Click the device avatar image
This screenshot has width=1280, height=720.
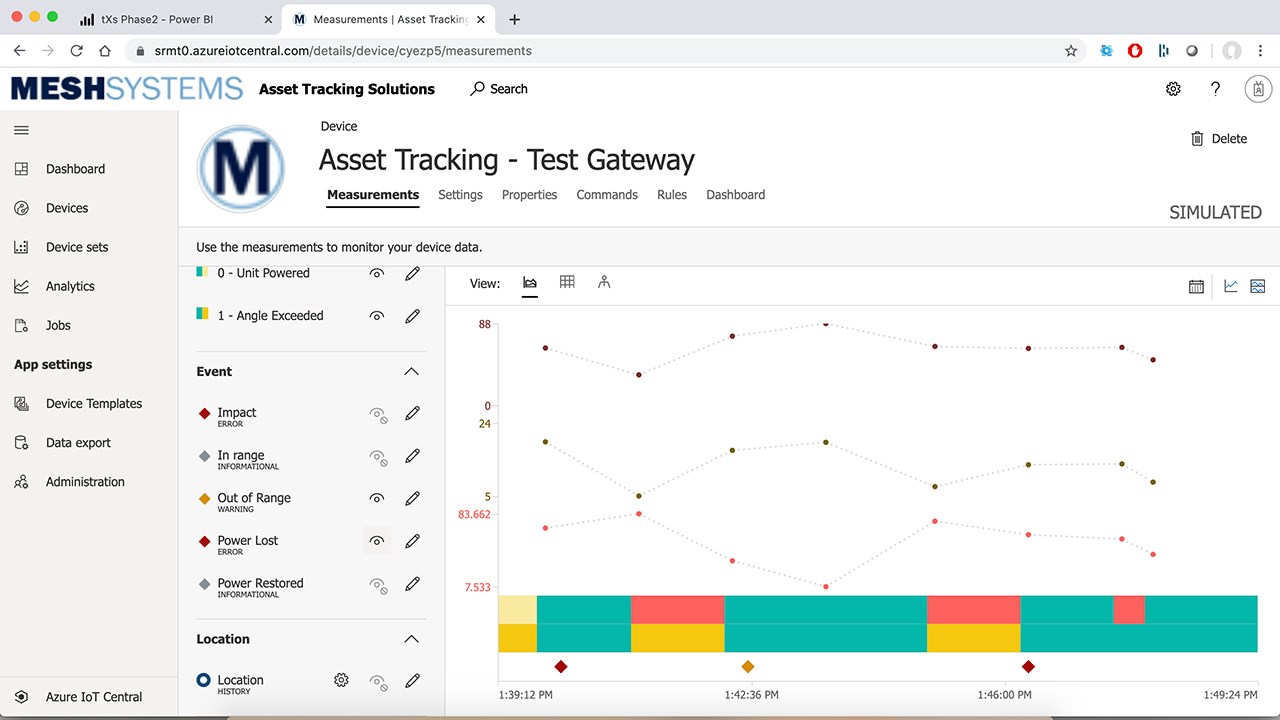click(x=241, y=169)
